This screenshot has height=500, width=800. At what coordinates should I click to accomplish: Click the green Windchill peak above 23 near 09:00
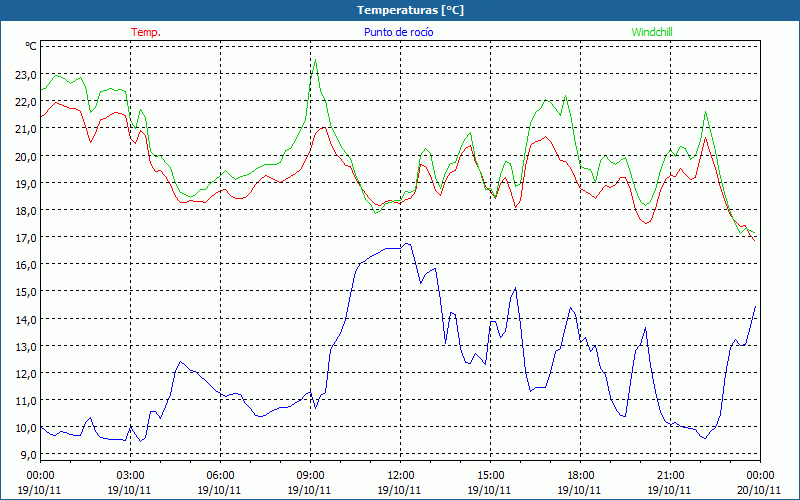(315, 60)
